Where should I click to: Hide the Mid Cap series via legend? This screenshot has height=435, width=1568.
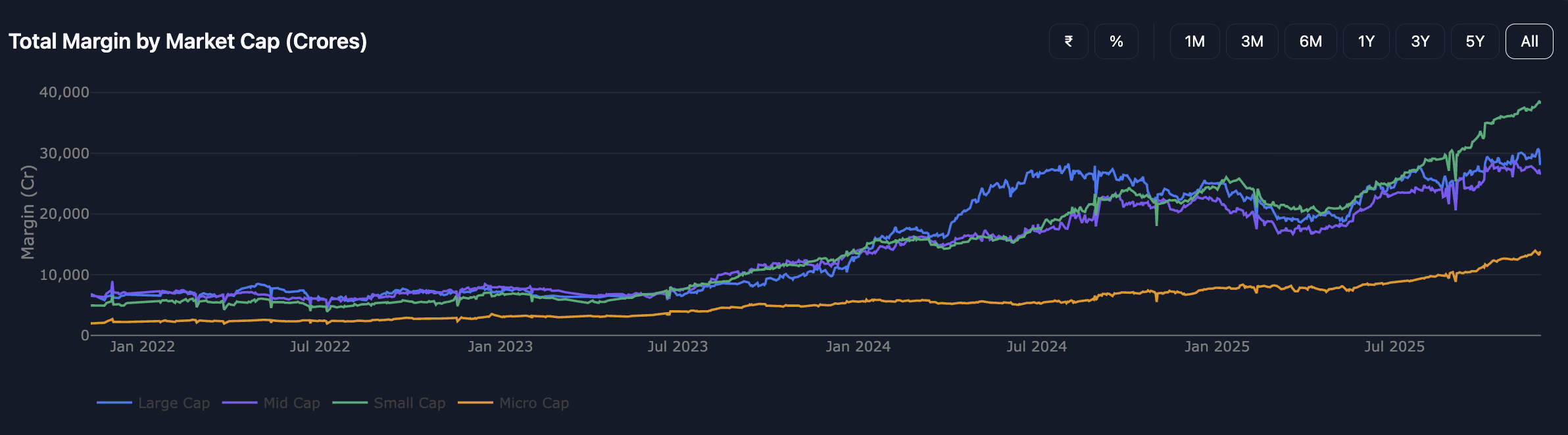[291, 403]
